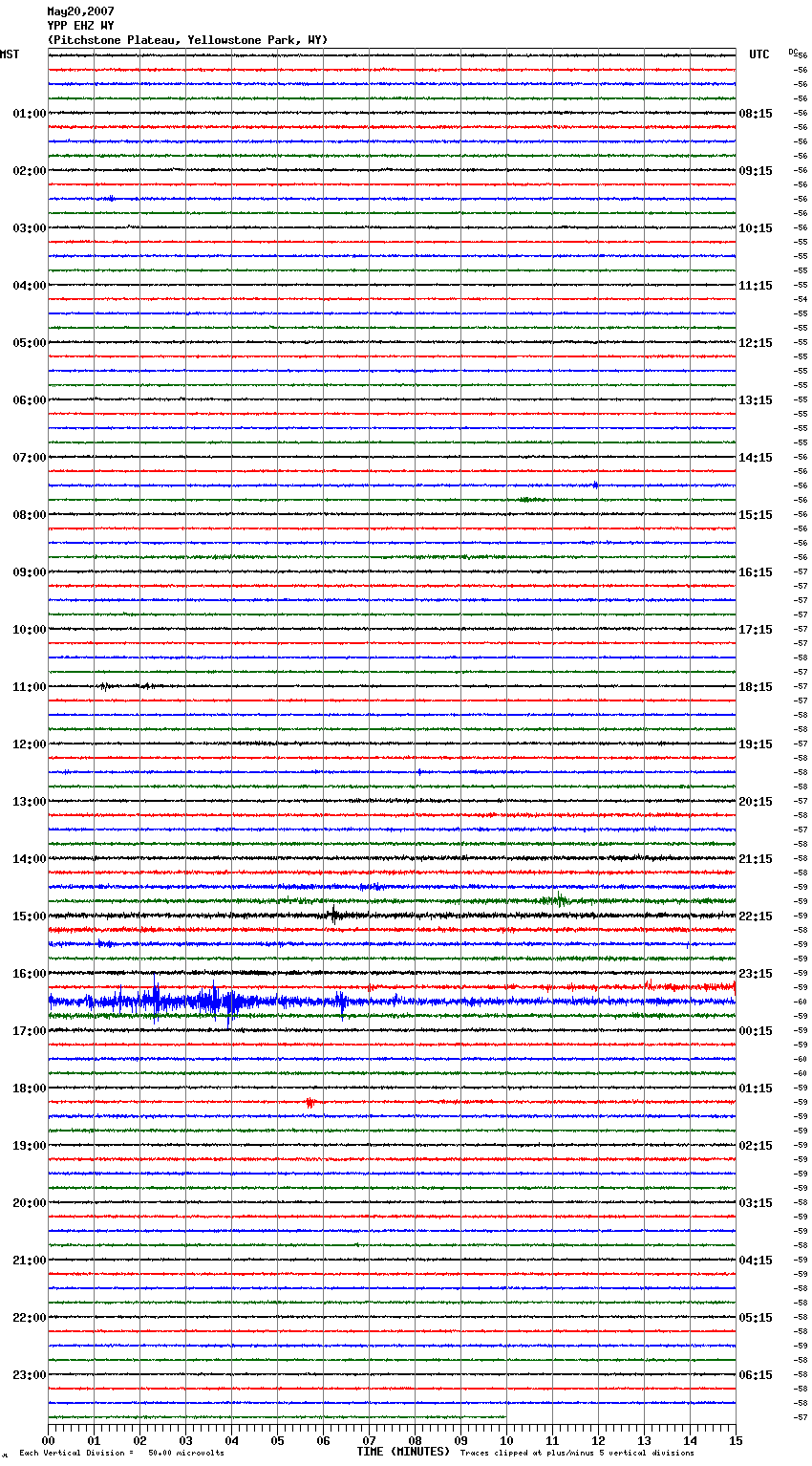812x1466 pixels.
Task: Click the 22:15 UTC time label
Action: point(756,916)
